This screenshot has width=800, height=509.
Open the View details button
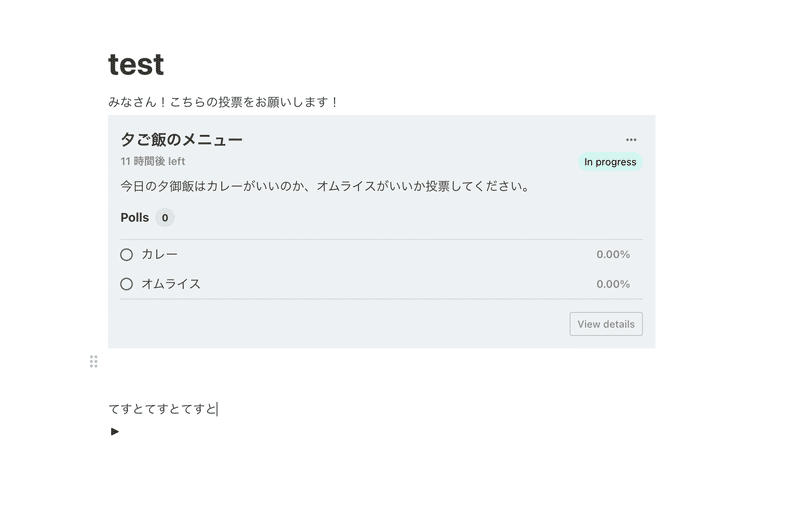[x=606, y=324]
